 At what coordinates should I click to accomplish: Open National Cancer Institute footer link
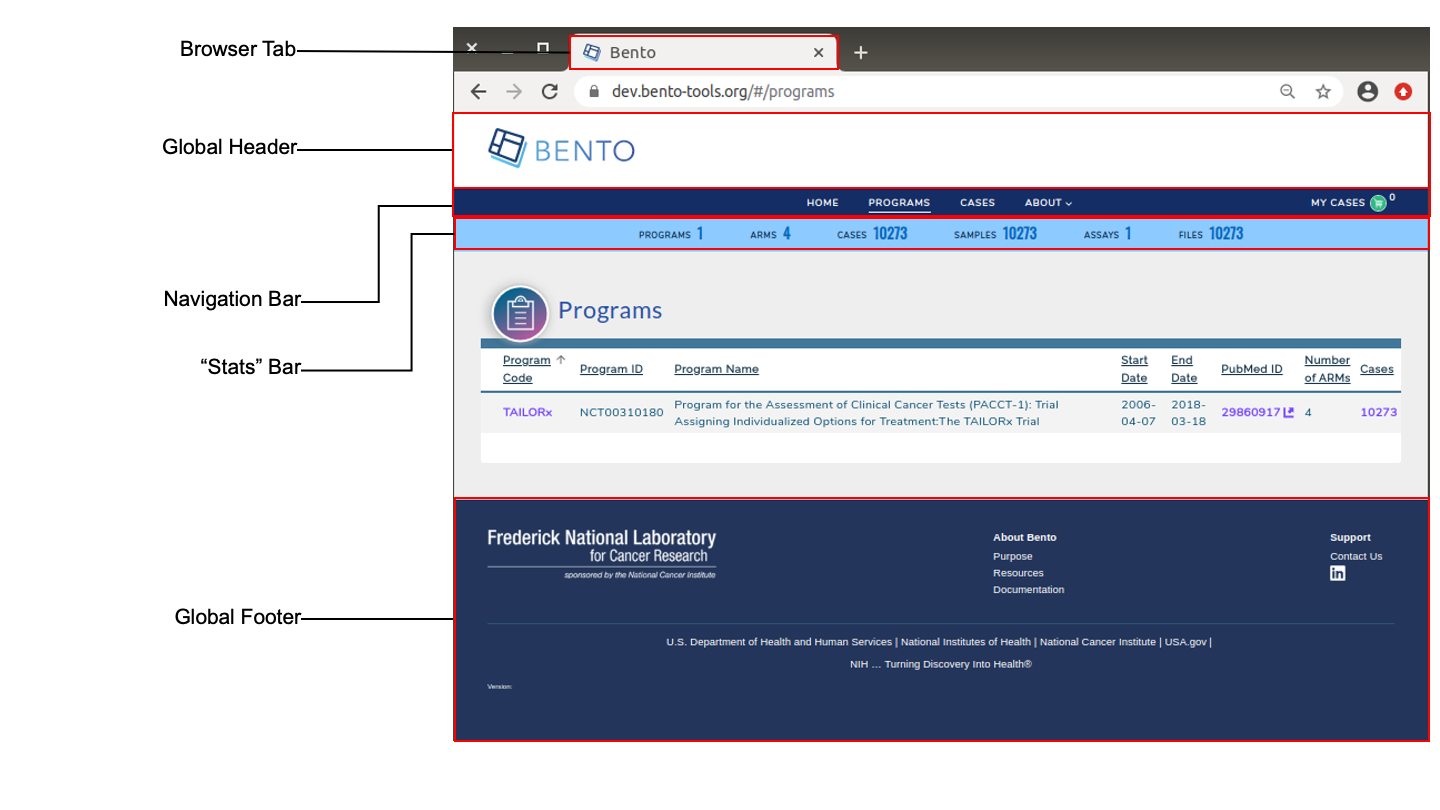(x=1098, y=642)
